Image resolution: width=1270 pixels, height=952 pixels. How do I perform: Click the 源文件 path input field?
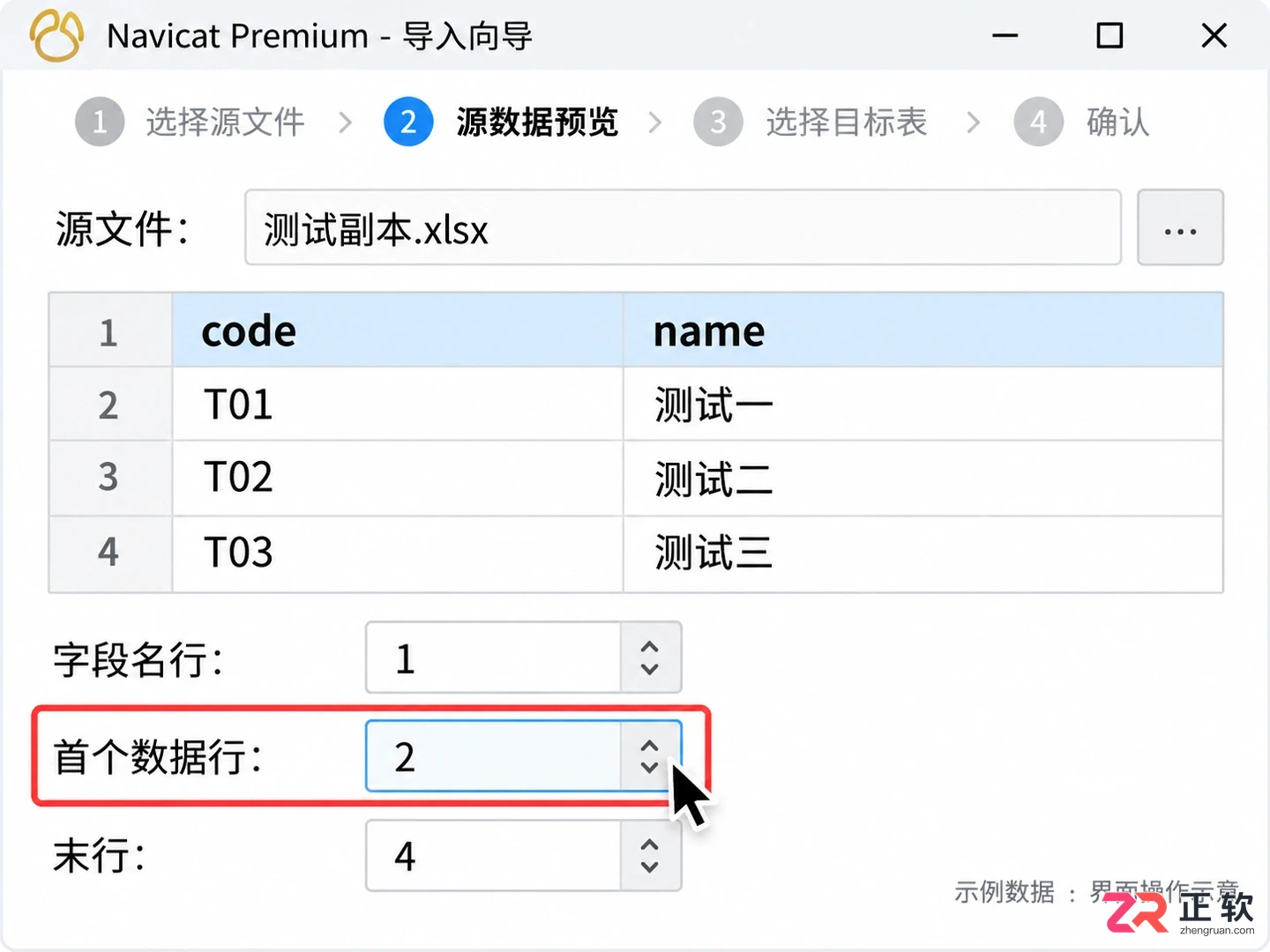point(683,227)
